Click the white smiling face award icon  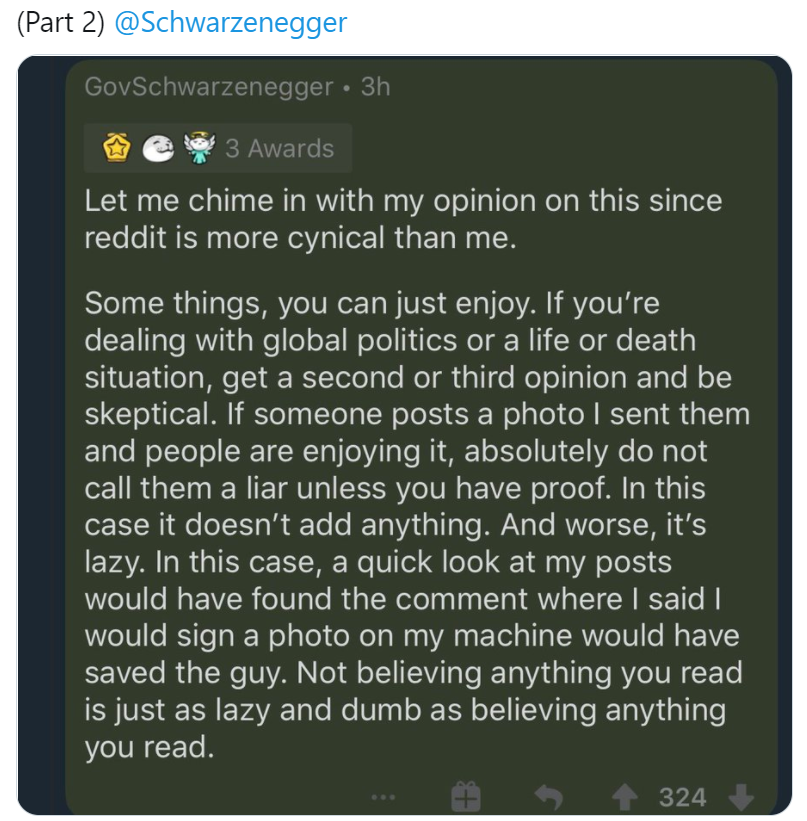coord(158,148)
